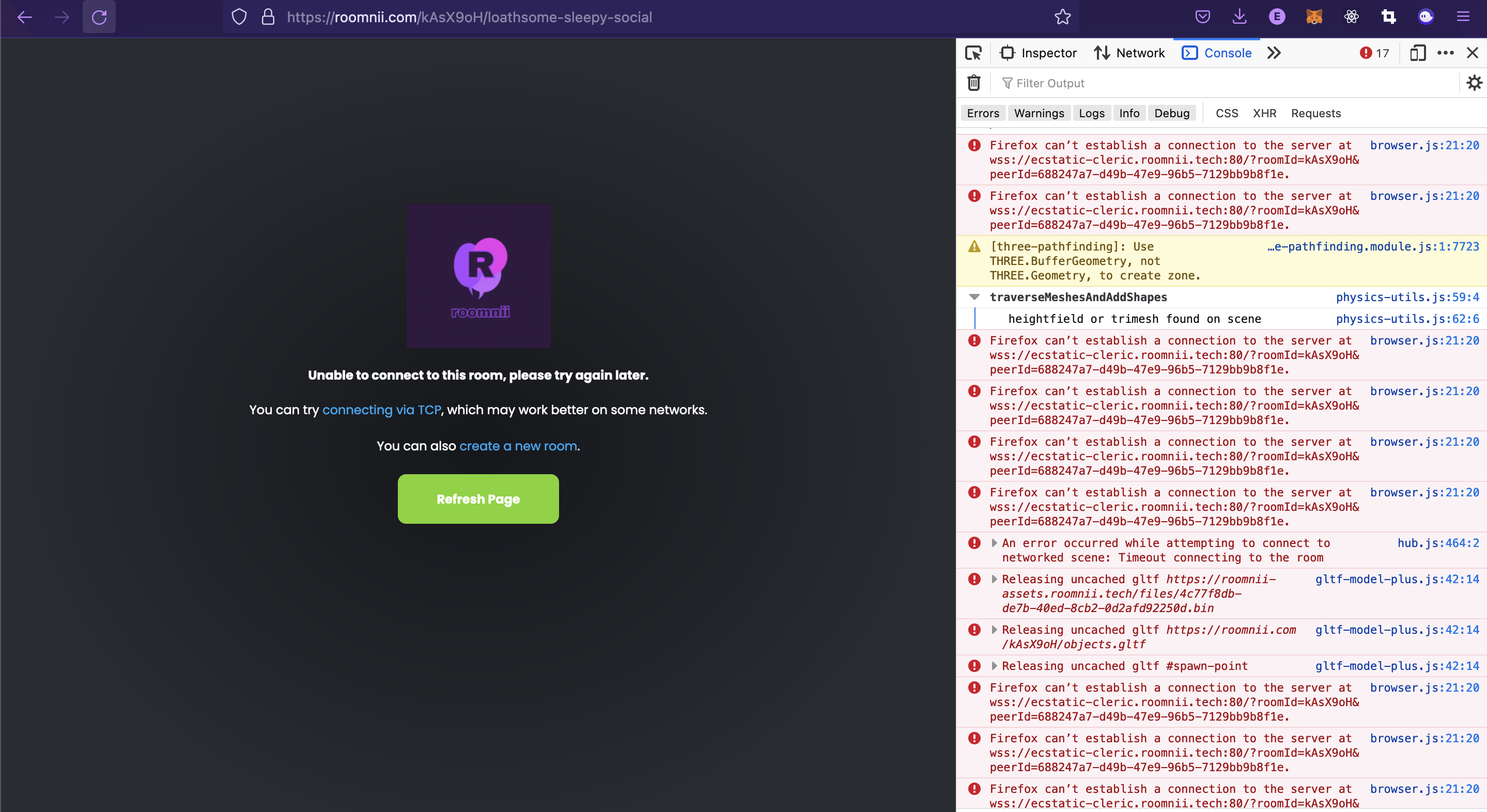Expand the '#spawn-point' release error
Image resolution: width=1487 pixels, height=812 pixels.
point(994,666)
